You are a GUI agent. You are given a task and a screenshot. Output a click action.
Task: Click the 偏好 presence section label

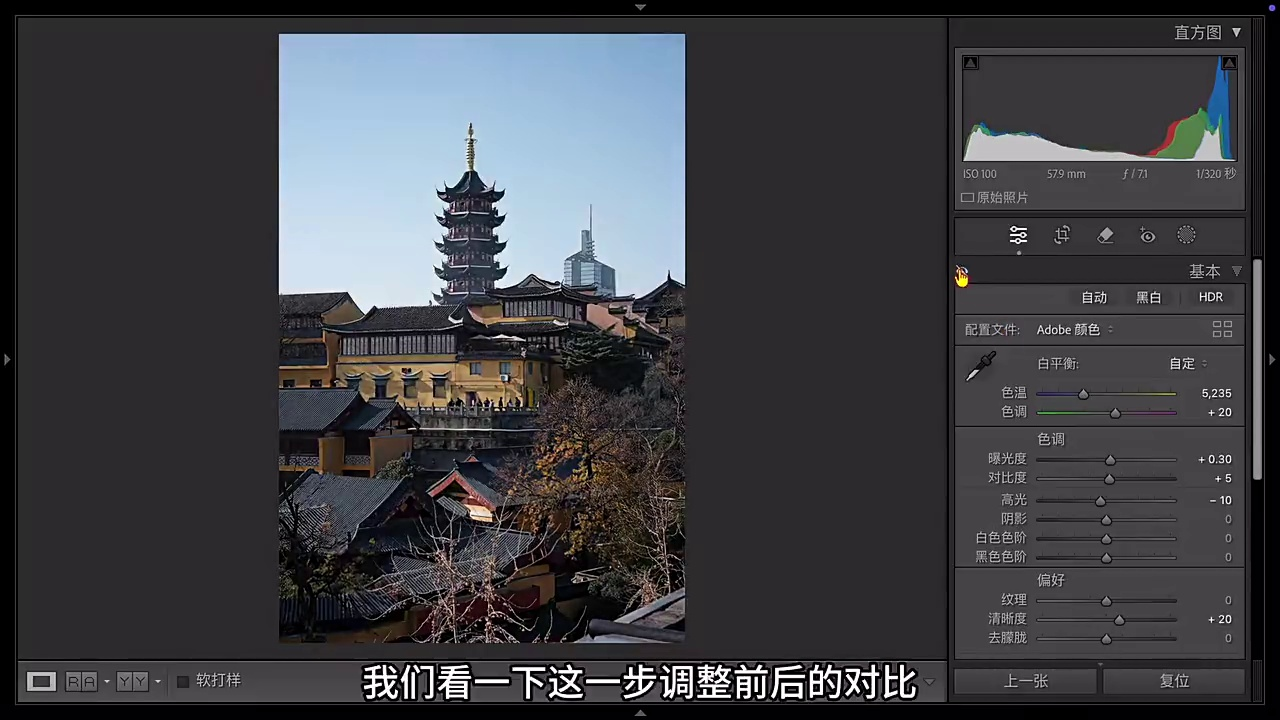[1051, 580]
